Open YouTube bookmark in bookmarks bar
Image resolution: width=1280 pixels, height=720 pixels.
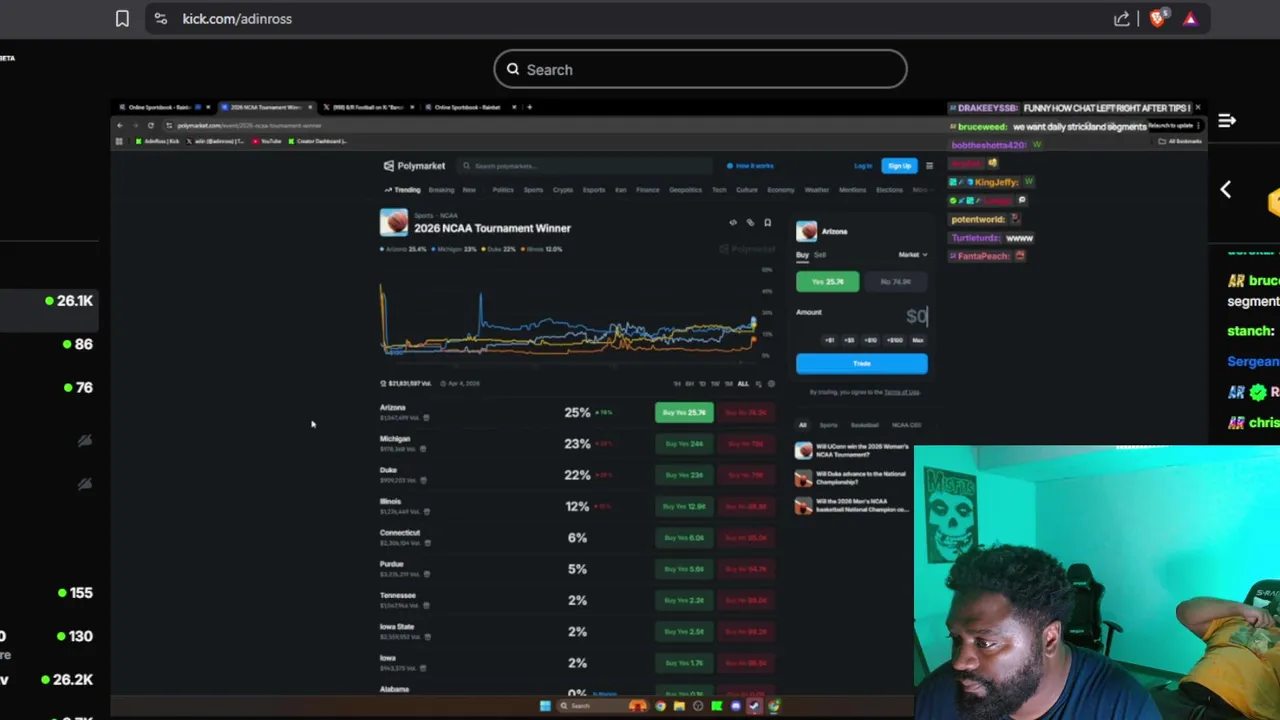pyautogui.click(x=267, y=141)
